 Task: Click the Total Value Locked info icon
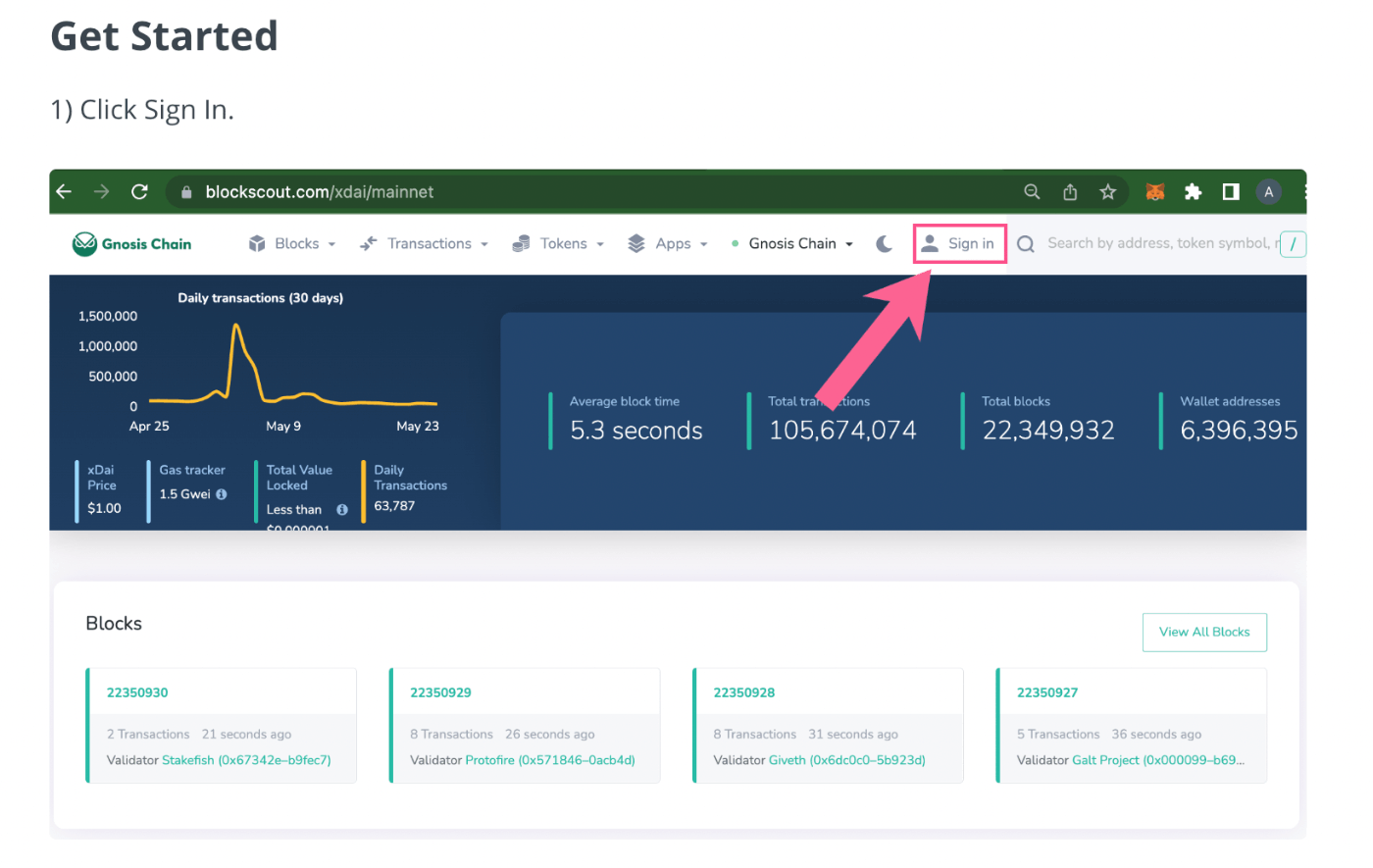[x=342, y=510]
